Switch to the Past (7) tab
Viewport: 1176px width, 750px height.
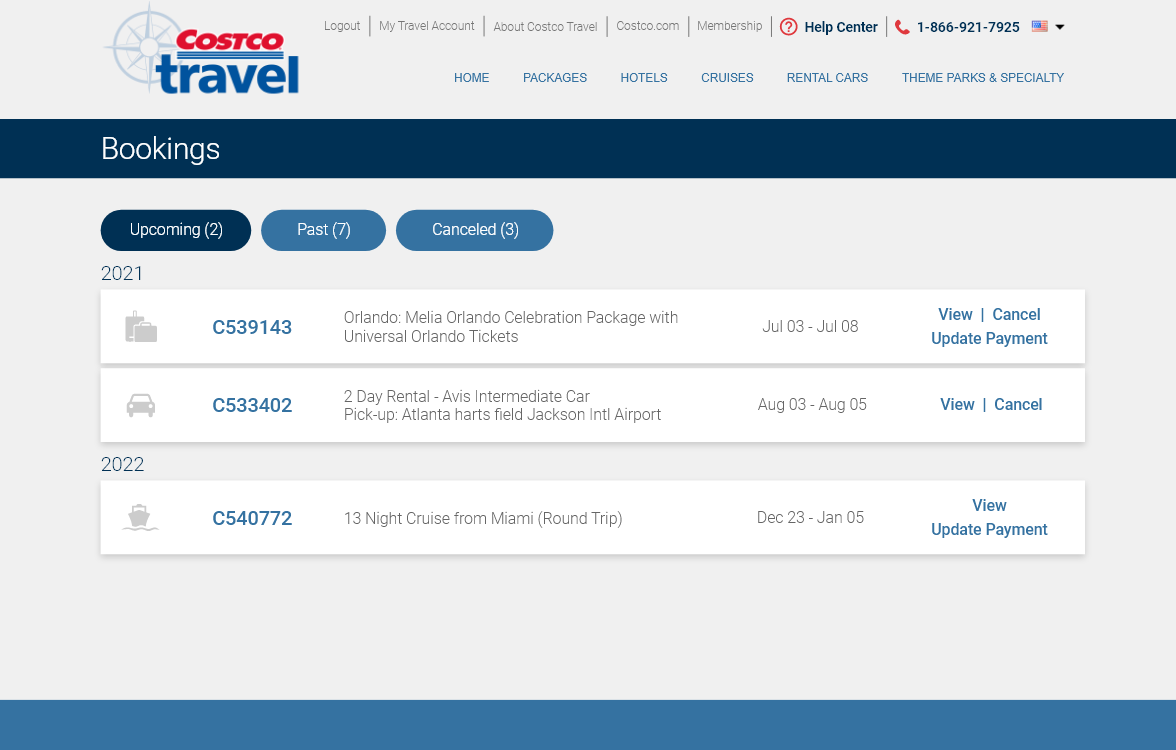point(323,230)
